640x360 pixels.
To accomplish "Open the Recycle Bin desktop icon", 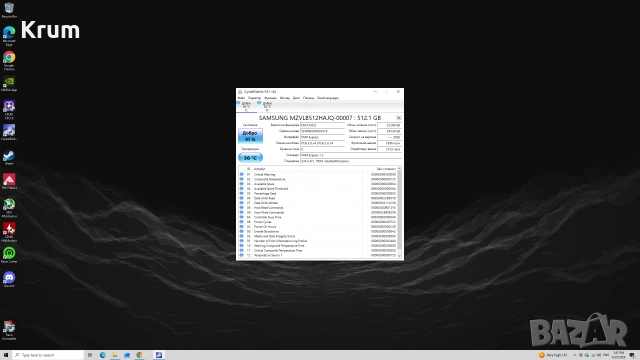I will [x=9, y=9].
